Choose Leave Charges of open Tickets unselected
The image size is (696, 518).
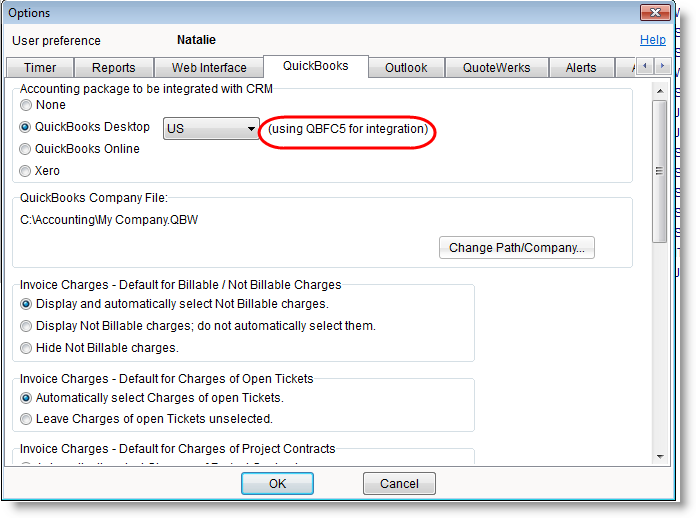tap(25, 419)
